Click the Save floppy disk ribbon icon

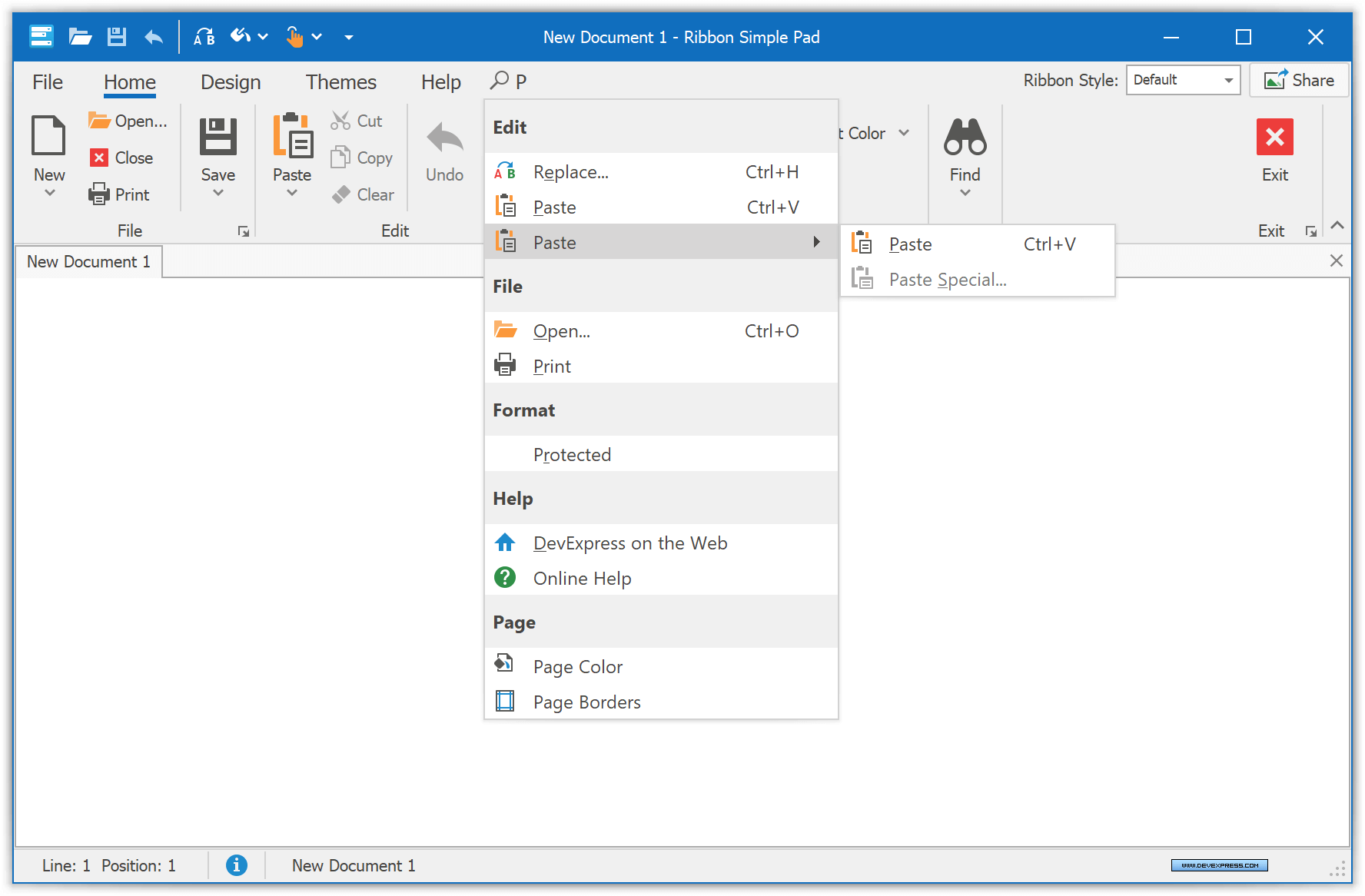(218, 138)
